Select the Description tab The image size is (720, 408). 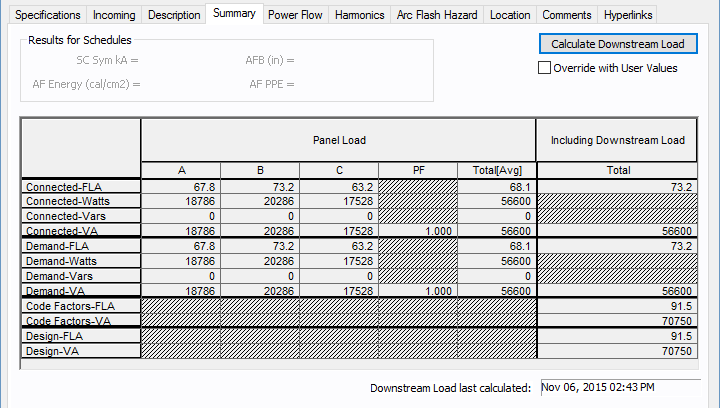[173, 15]
